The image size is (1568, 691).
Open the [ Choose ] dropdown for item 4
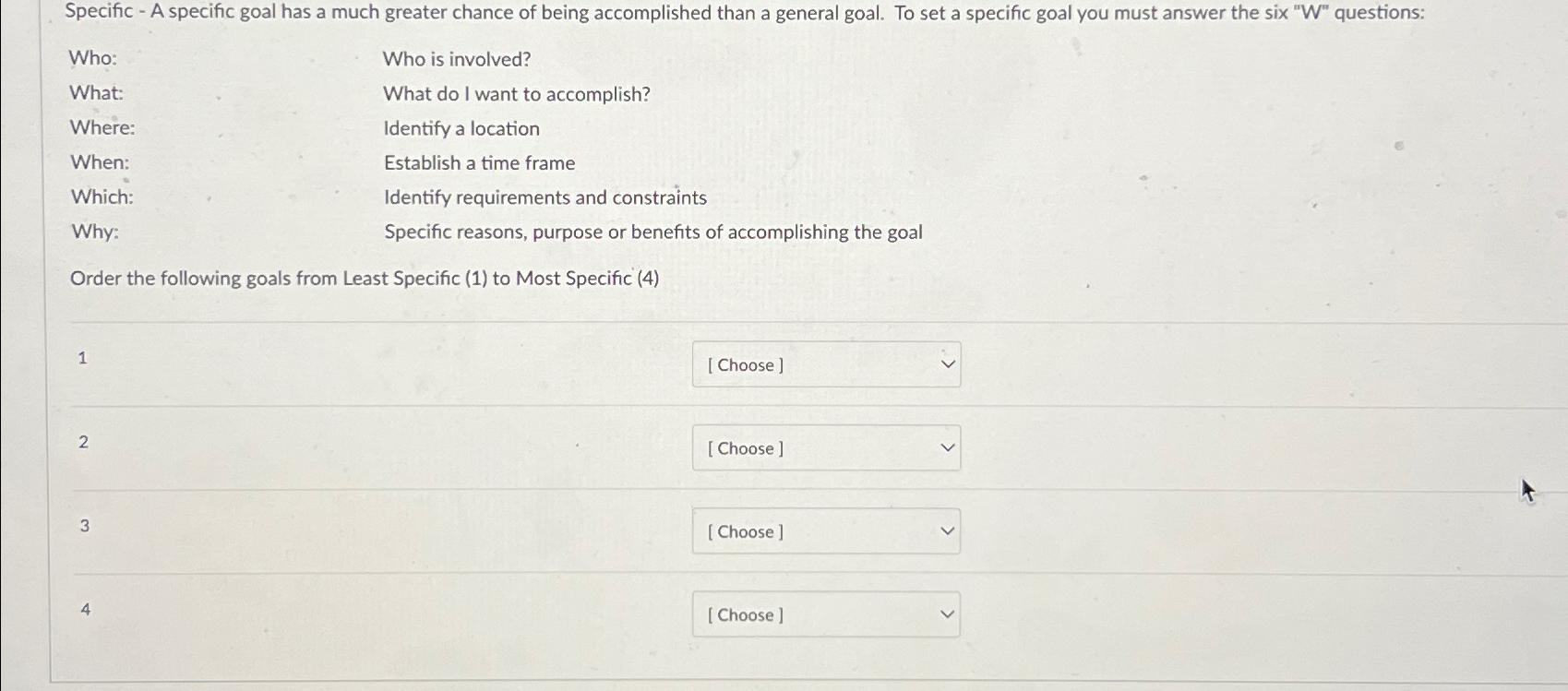tap(825, 614)
